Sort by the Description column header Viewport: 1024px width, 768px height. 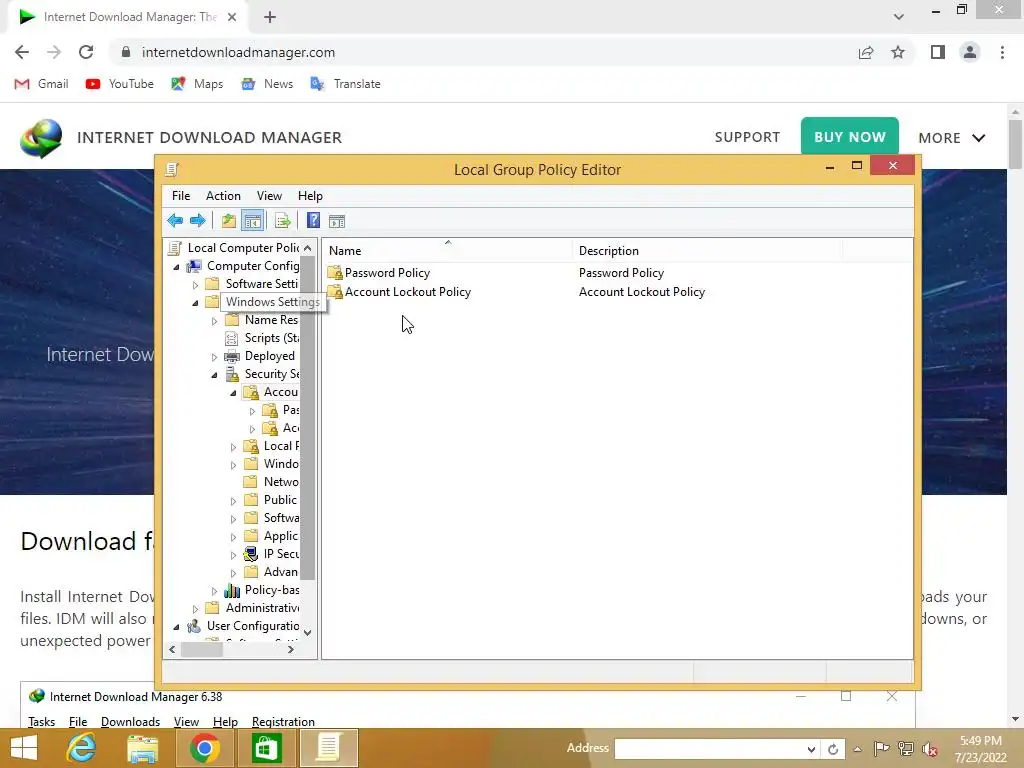tap(708, 251)
